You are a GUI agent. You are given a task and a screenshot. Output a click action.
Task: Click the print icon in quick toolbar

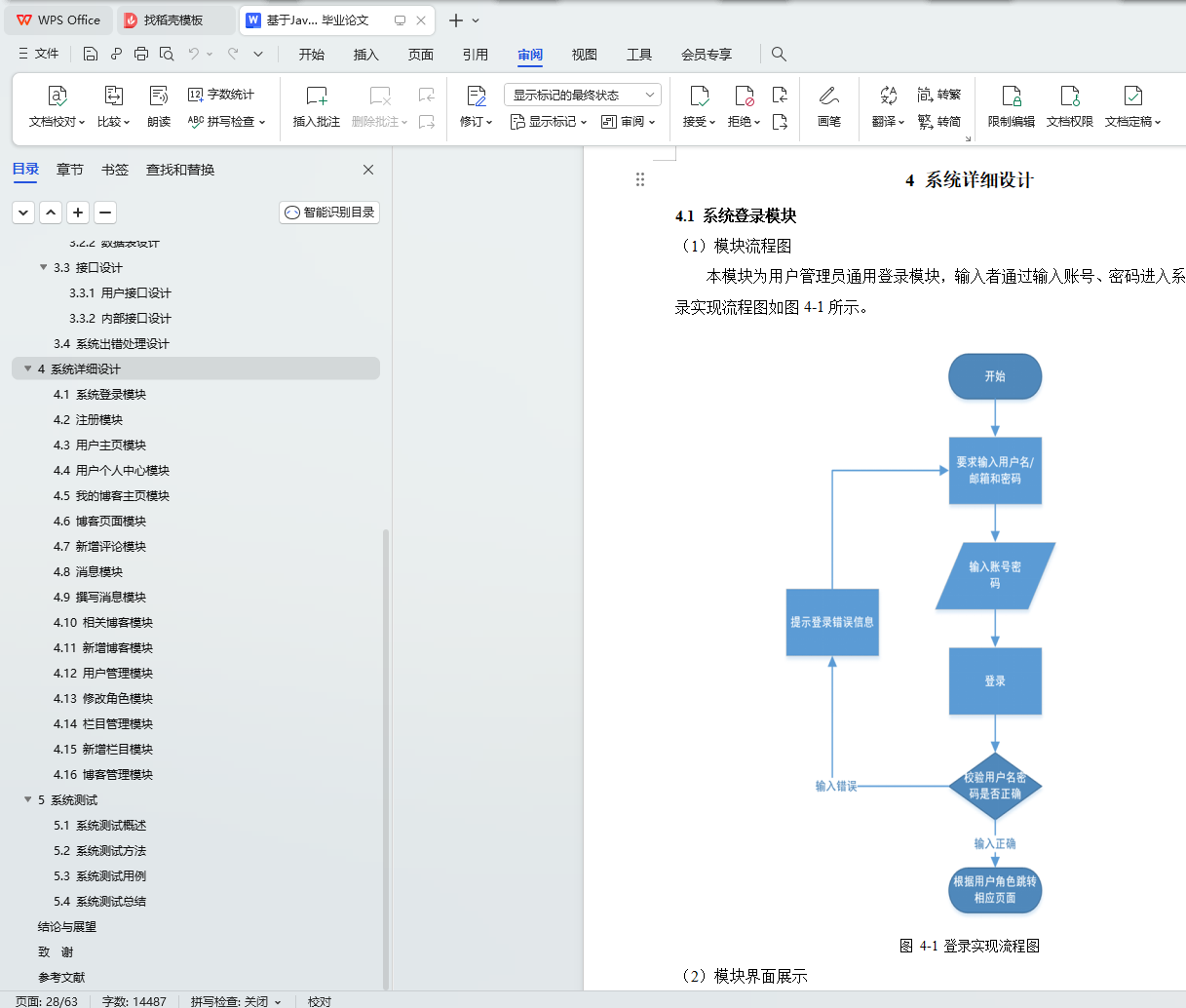pos(141,54)
